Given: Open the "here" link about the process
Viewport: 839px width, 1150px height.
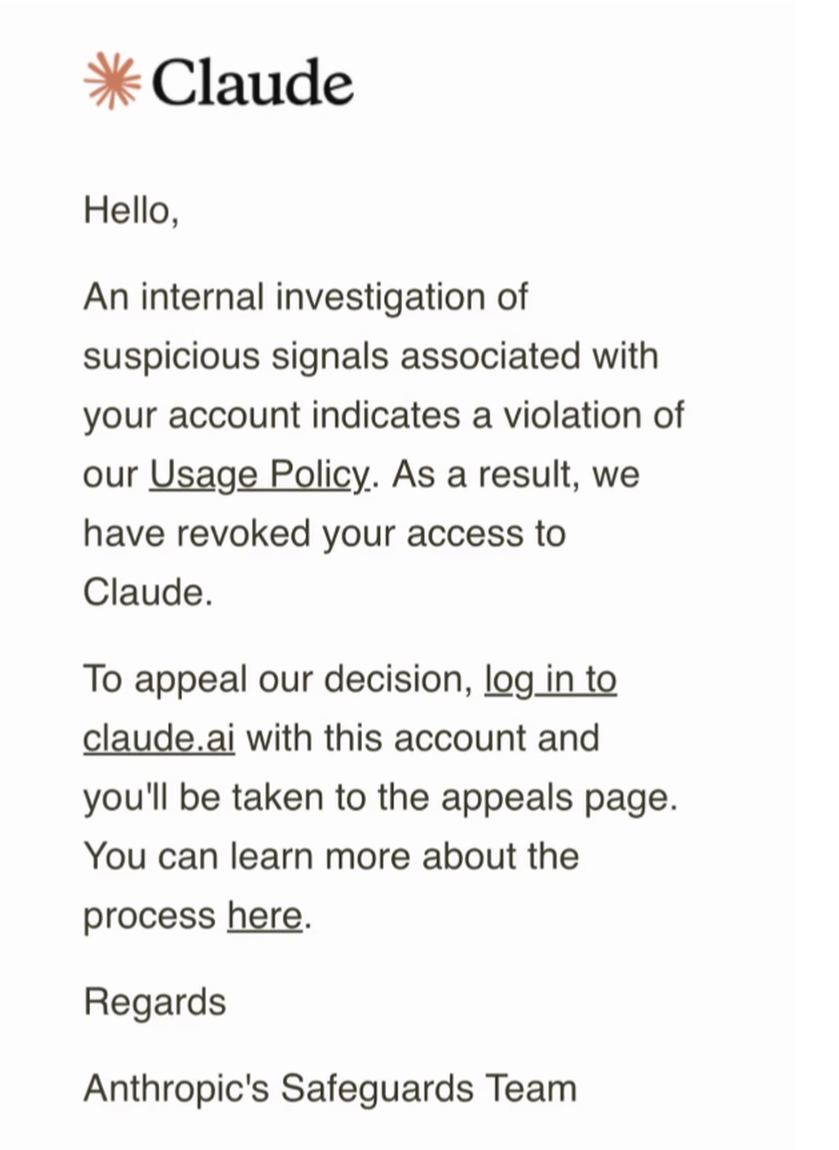Looking at the screenshot, I should click(265, 916).
